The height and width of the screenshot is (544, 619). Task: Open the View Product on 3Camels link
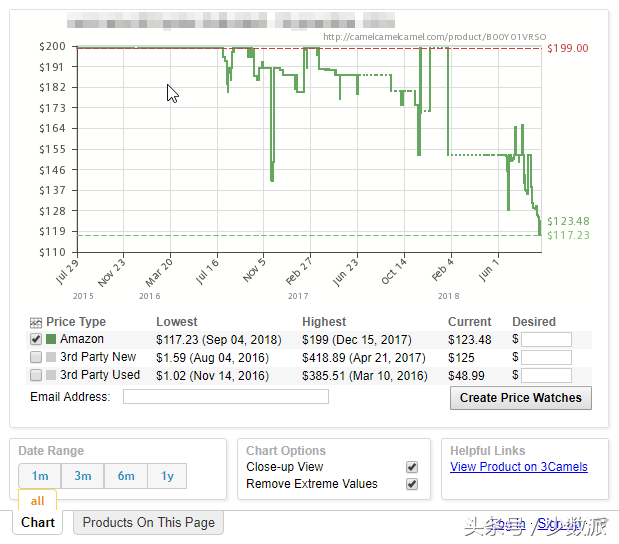pyautogui.click(x=519, y=467)
